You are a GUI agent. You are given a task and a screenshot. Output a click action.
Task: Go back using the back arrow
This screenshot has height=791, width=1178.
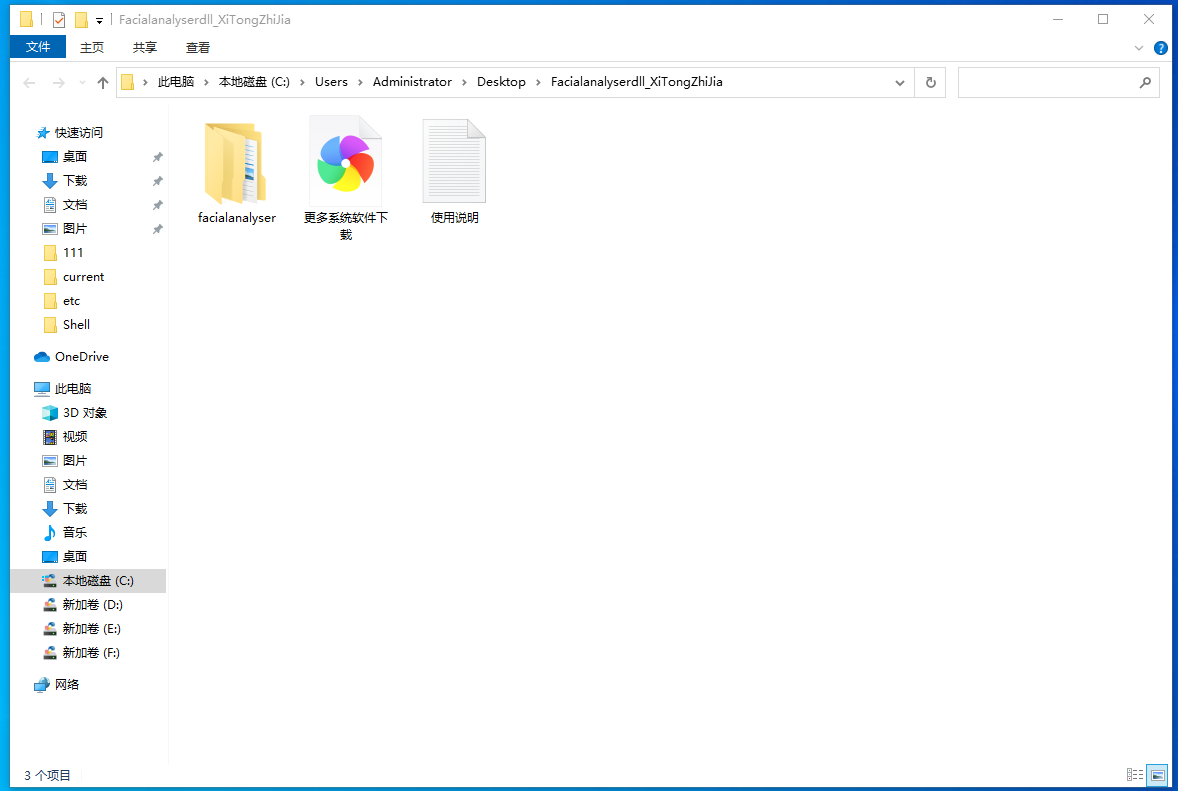click(29, 83)
